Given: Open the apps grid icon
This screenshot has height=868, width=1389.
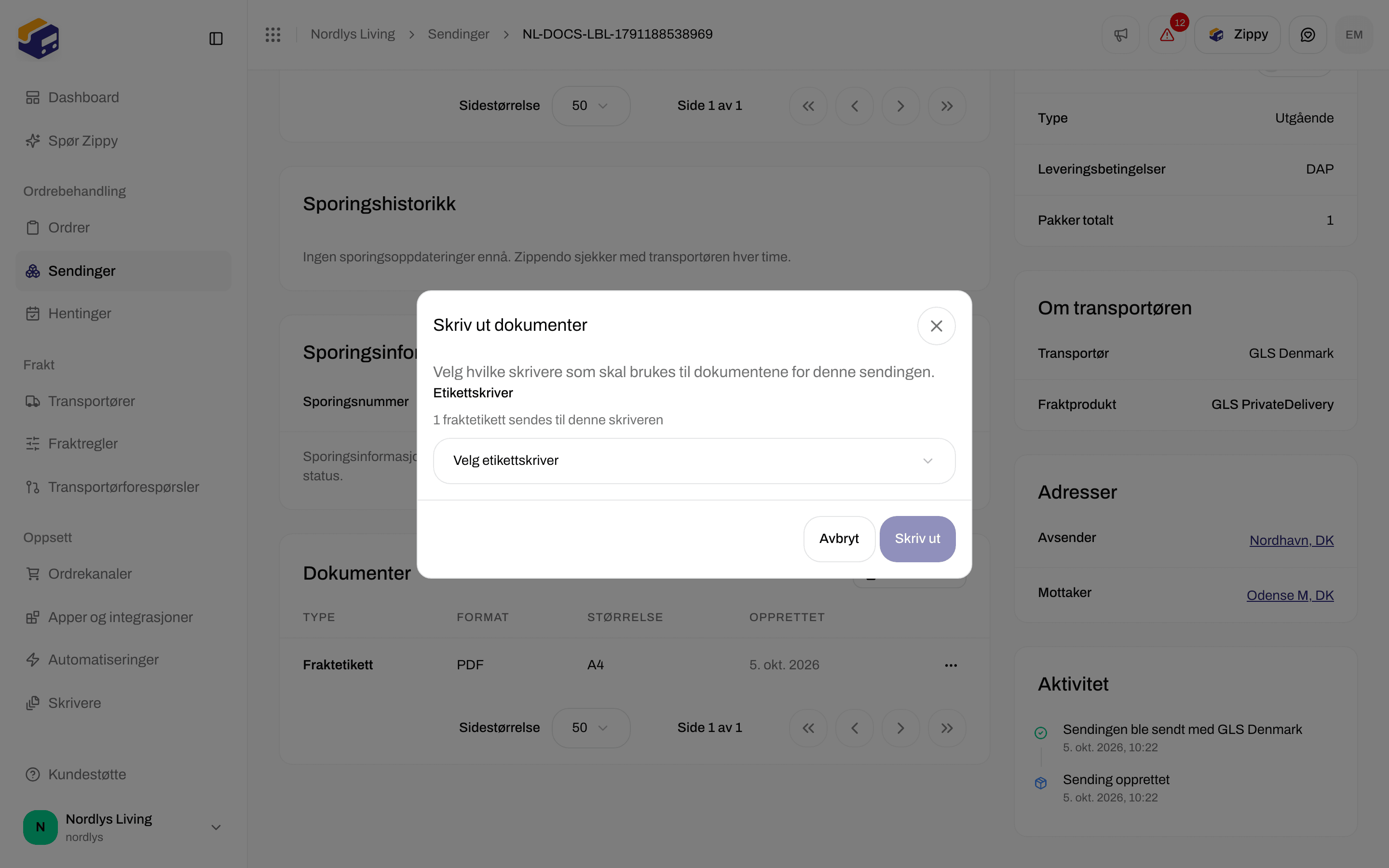Looking at the screenshot, I should [x=273, y=34].
